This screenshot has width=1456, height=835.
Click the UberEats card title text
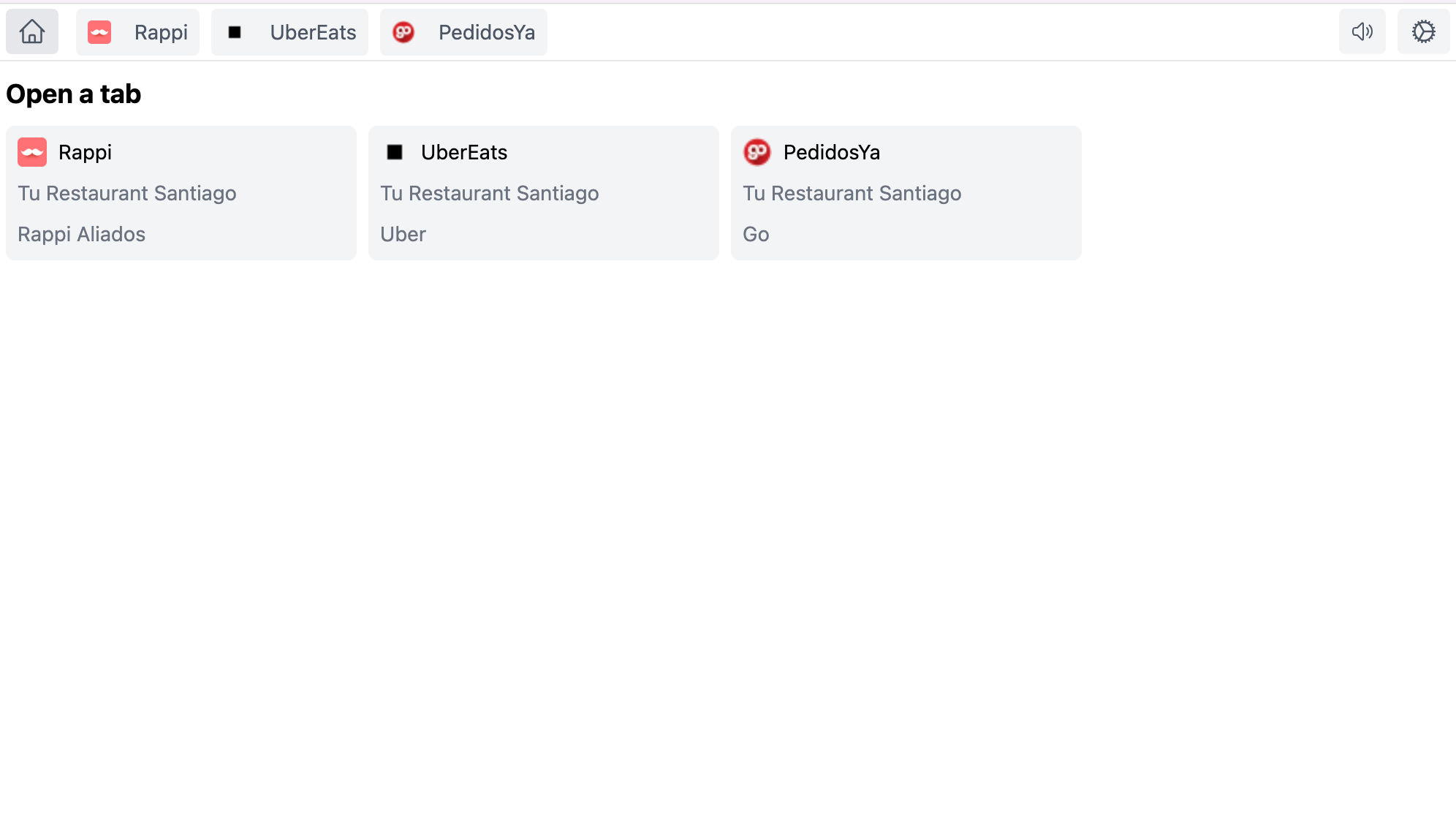(464, 152)
